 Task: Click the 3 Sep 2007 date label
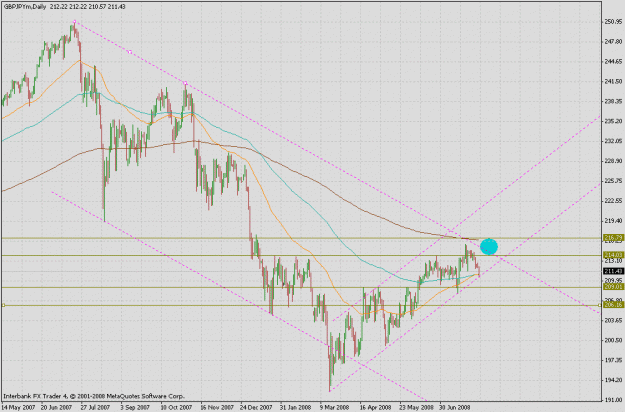tap(135, 408)
